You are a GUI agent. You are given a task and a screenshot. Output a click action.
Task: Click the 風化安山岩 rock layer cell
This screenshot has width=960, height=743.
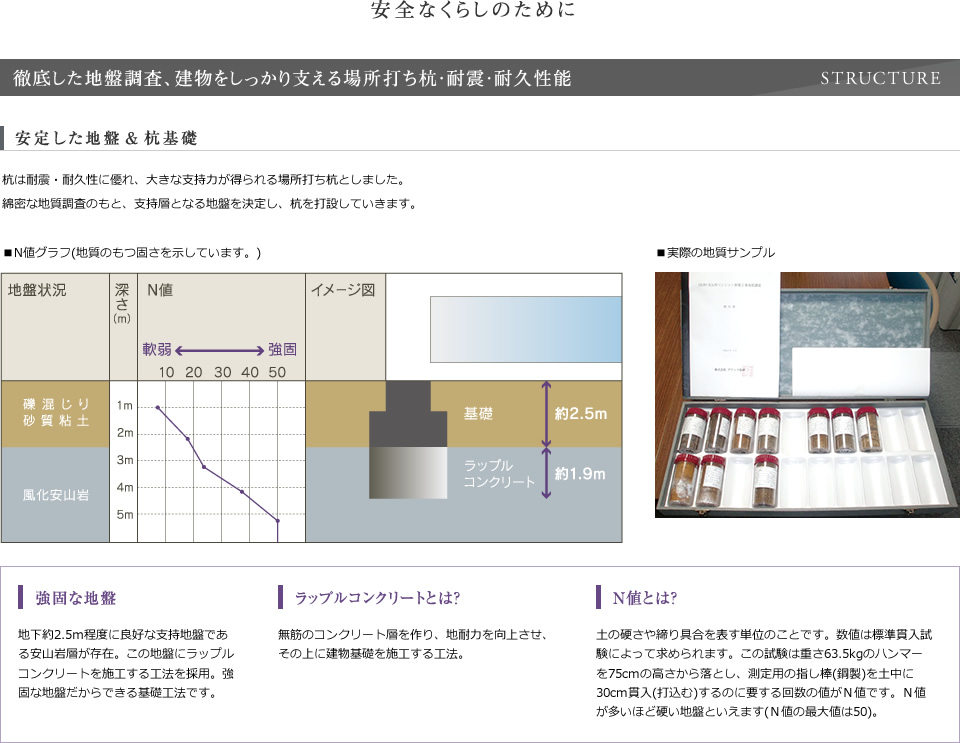tap(56, 494)
